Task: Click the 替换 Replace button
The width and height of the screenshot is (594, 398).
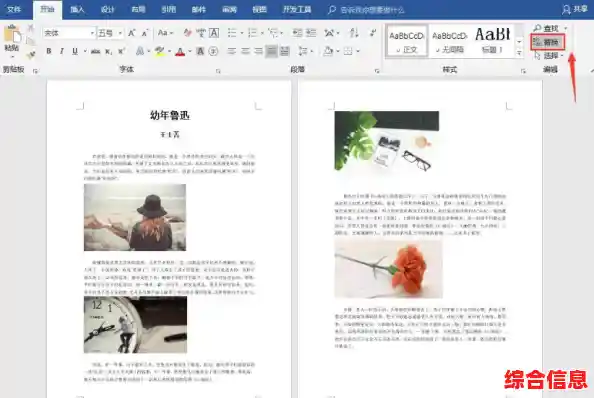Action: 548,42
